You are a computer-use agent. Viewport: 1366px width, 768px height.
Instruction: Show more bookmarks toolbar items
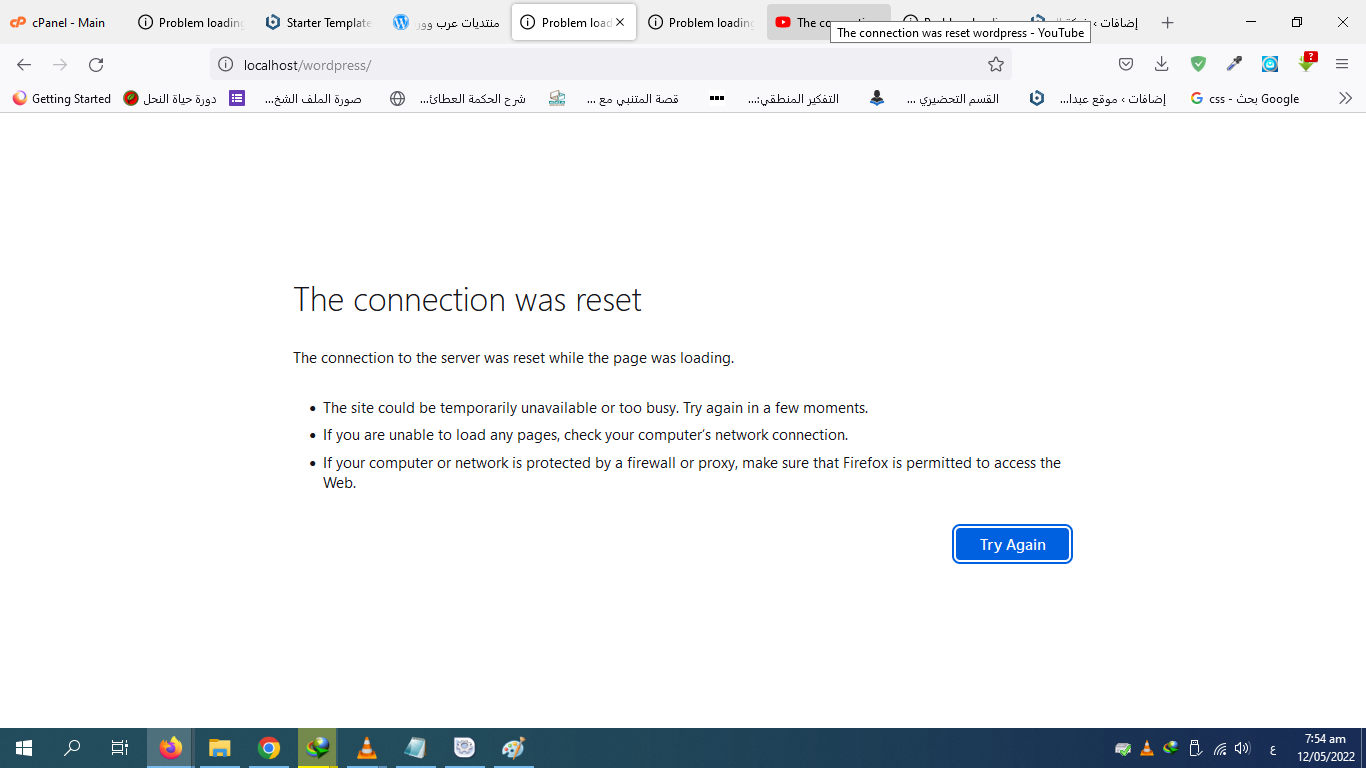click(x=1345, y=98)
